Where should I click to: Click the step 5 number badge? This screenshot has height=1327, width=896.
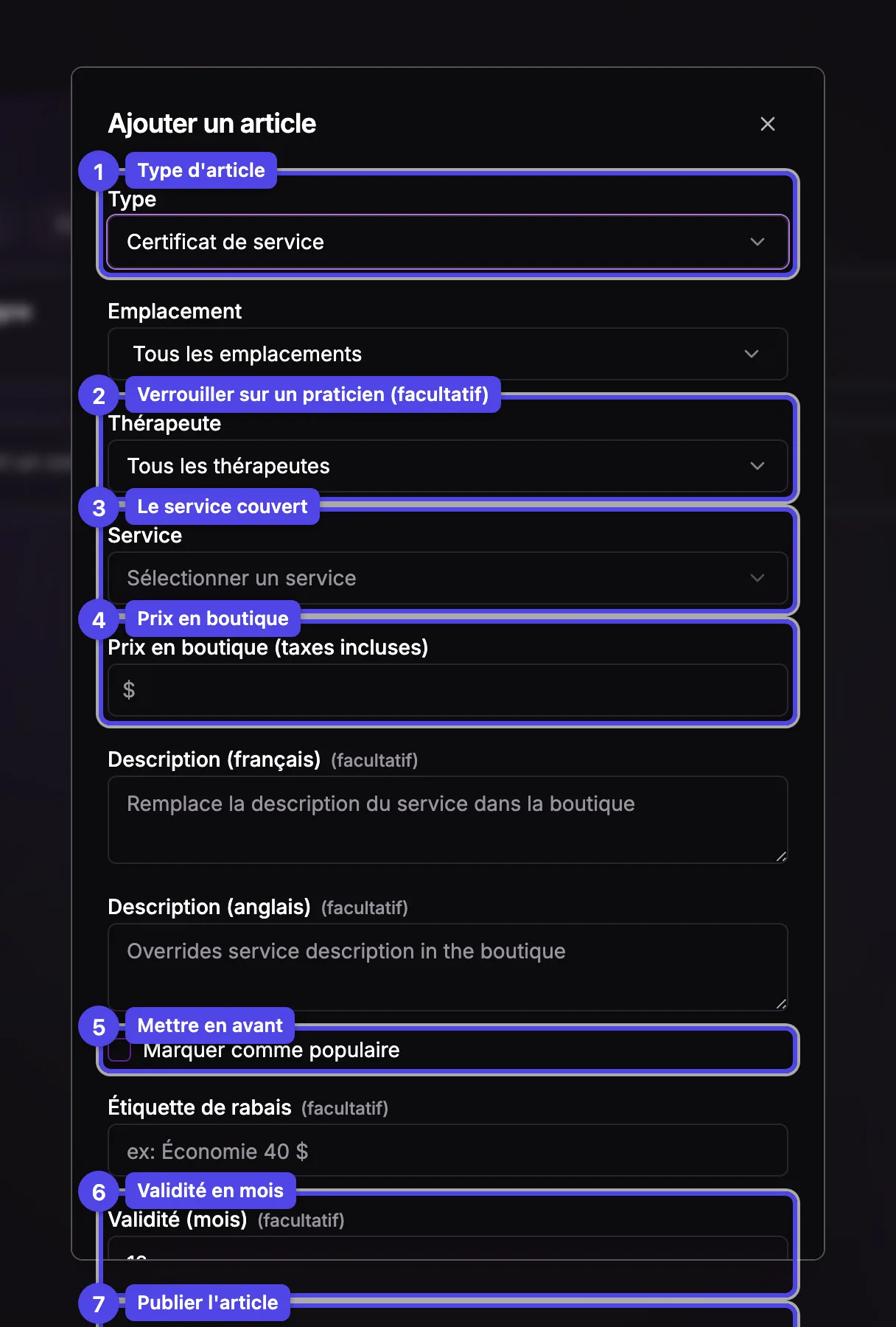(x=99, y=1026)
